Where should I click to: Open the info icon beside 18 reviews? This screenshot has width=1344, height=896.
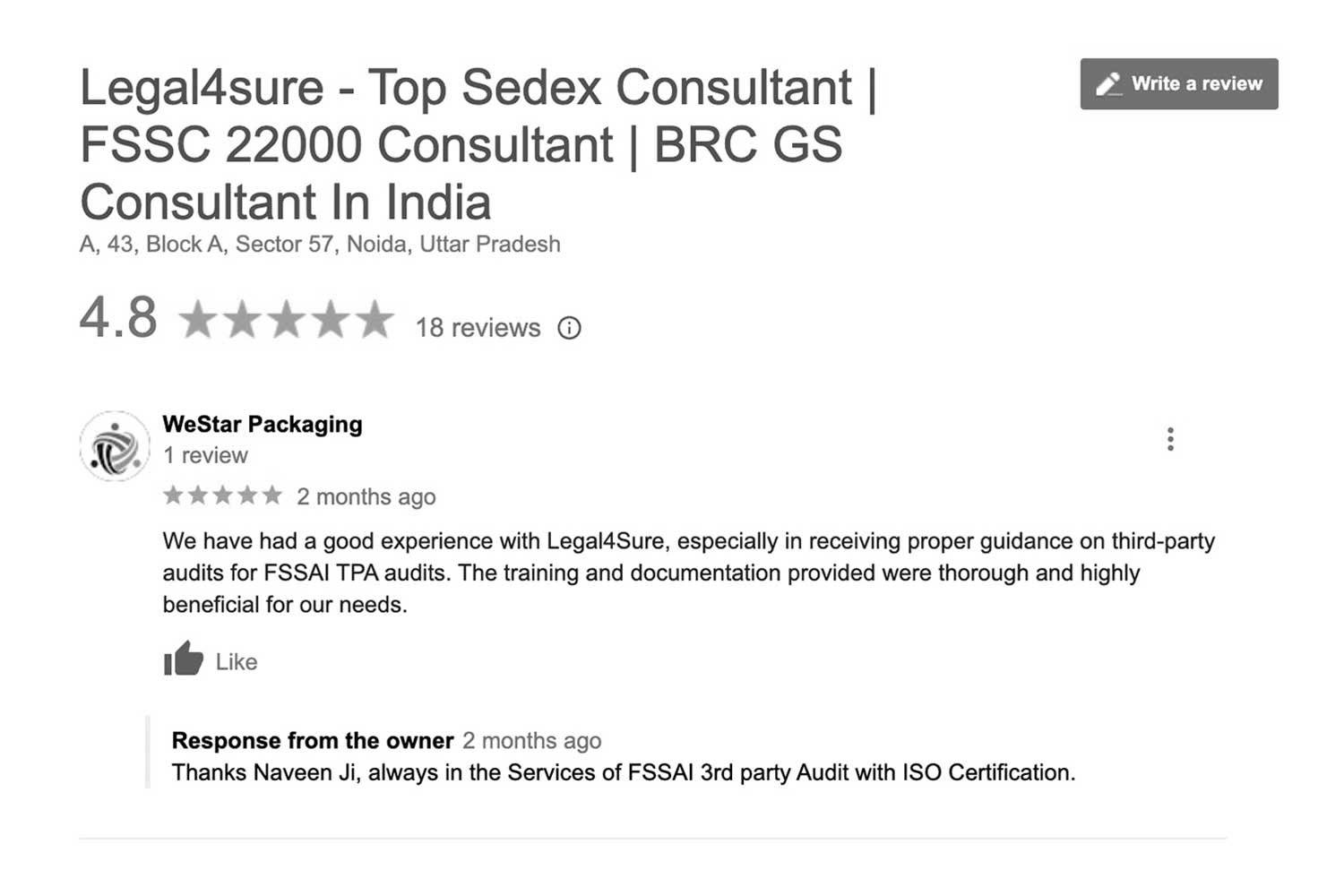pos(569,328)
